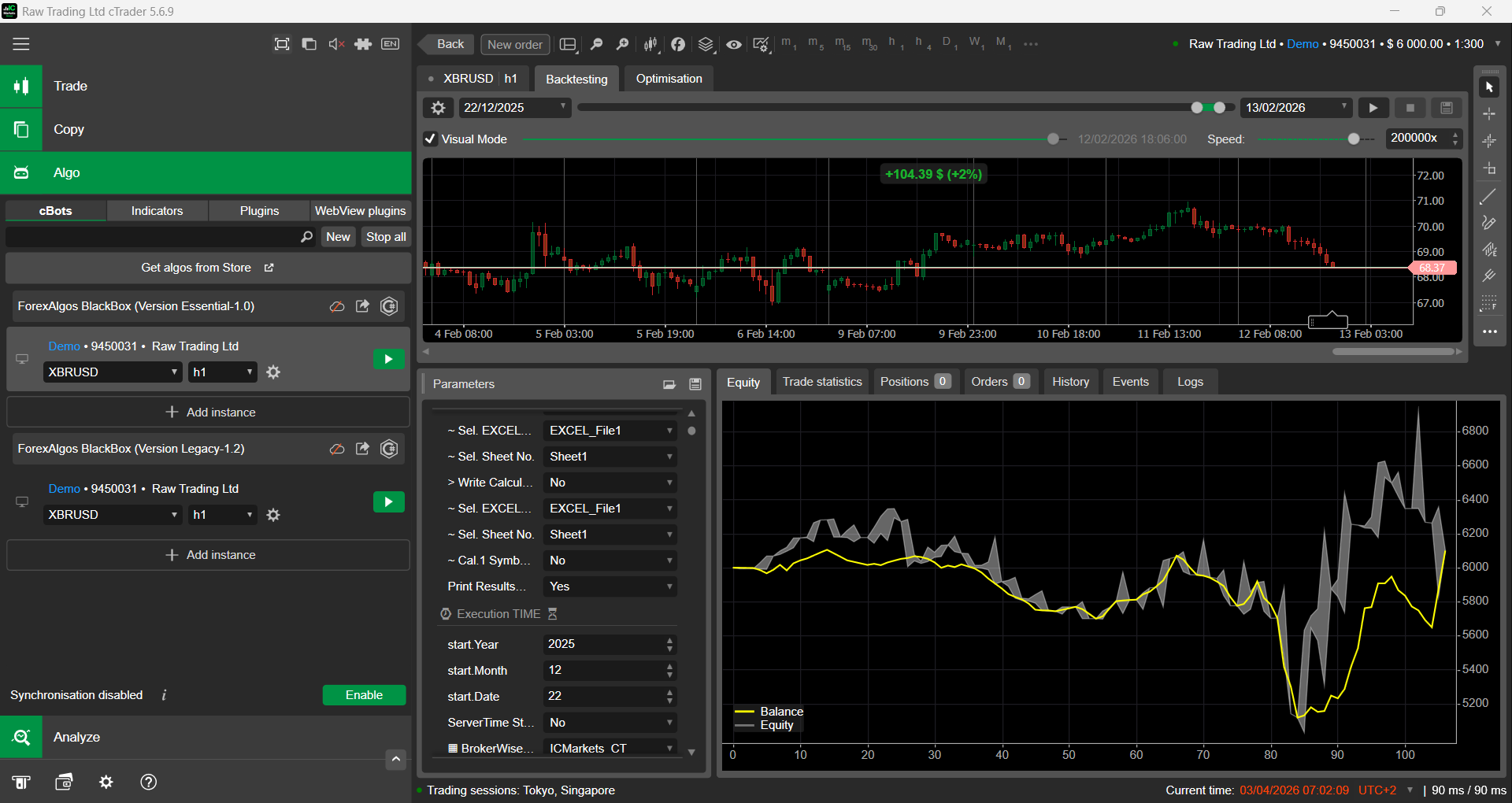Switch to the Optimisation tab
Viewport: 1512px width, 803px height.
(669, 79)
